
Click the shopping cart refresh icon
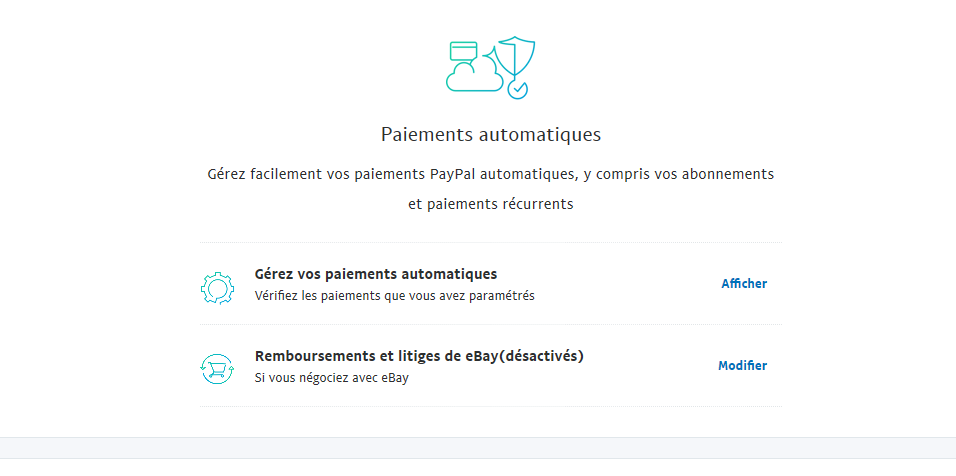[x=217, y=369]
